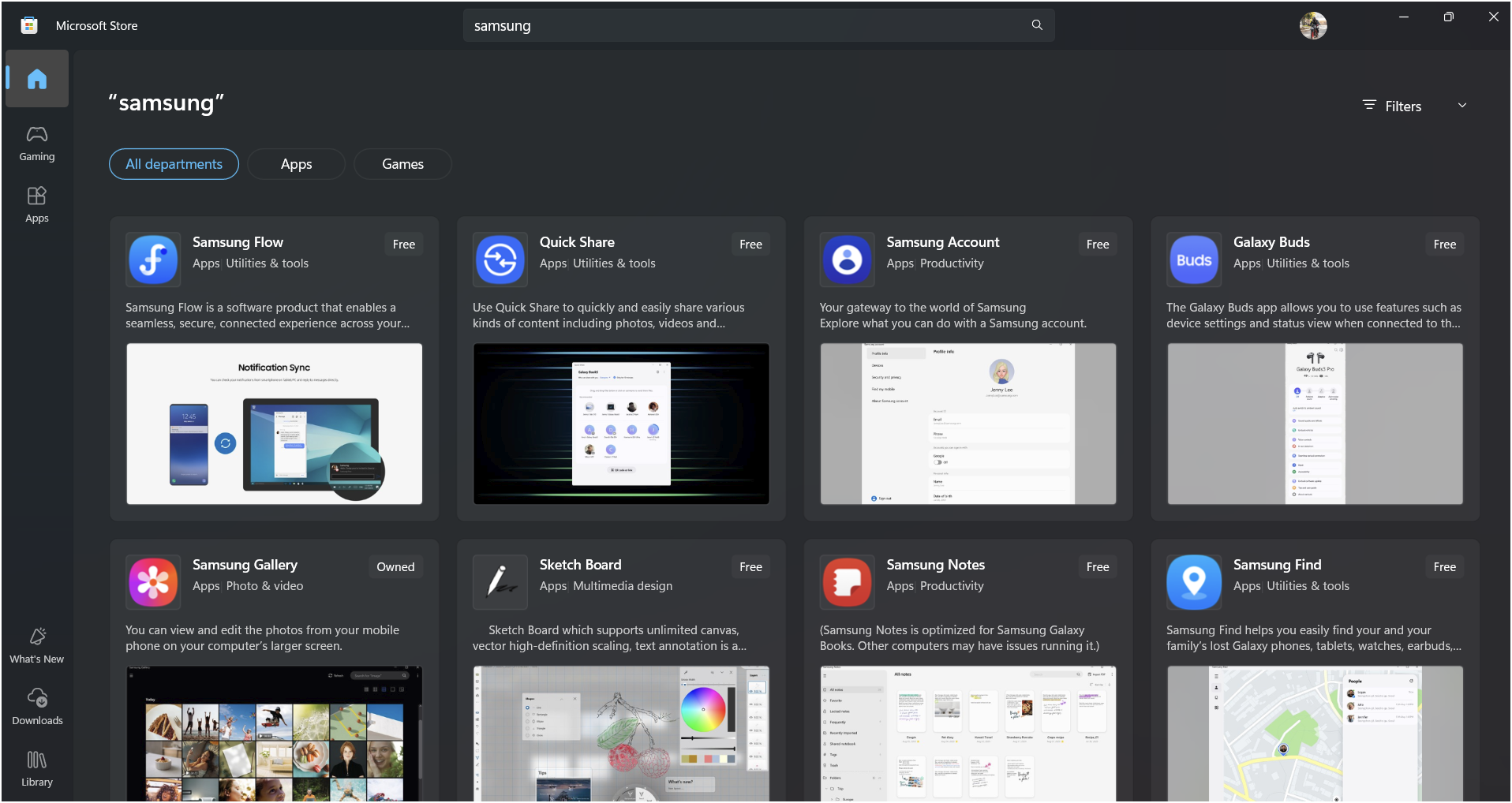Open the Galaxy Buds title link
The width and height of the screenshot is (1512, 803).
pyautogui.click(x=1271, y=242)
